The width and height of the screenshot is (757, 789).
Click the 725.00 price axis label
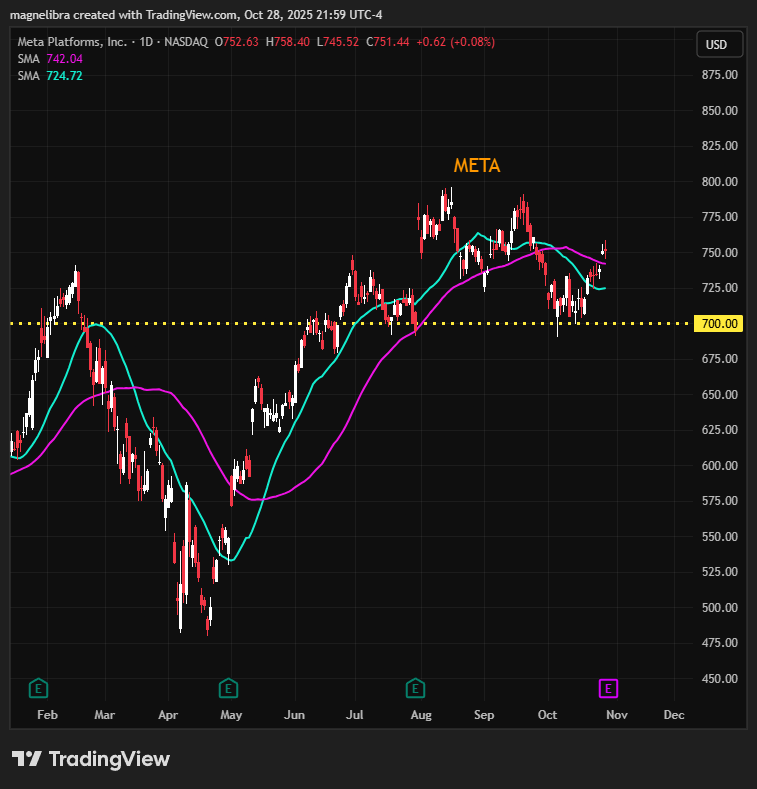point(720,288)
